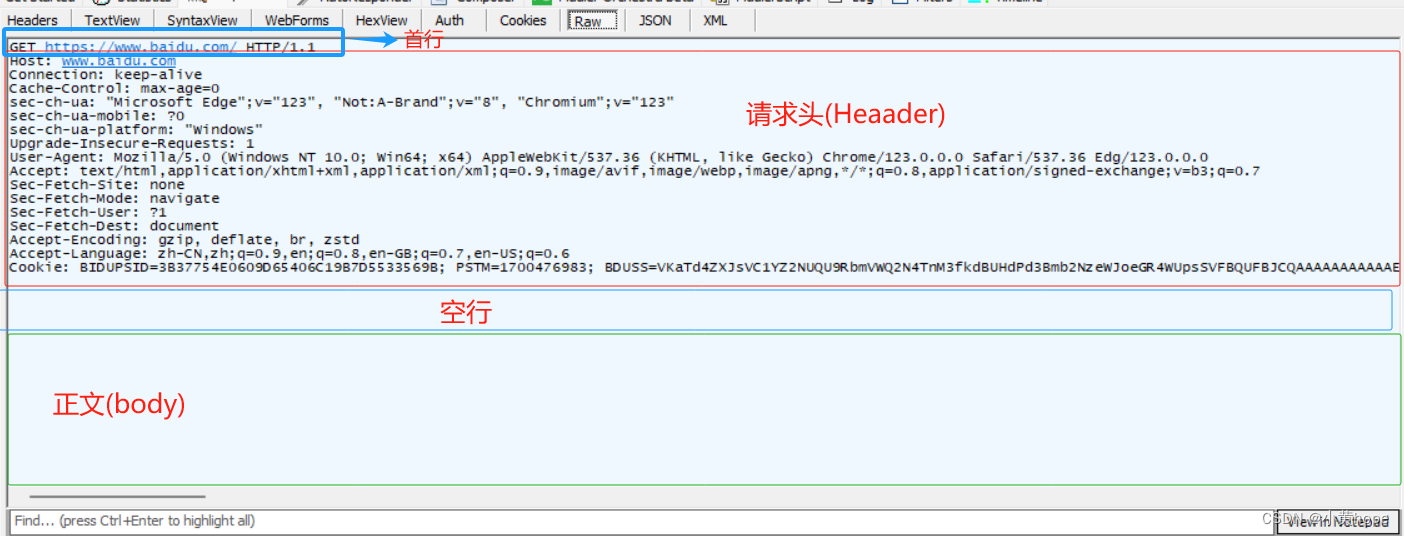Show the HexView tab
The image size is (1404, 536).
click(382, 20)
